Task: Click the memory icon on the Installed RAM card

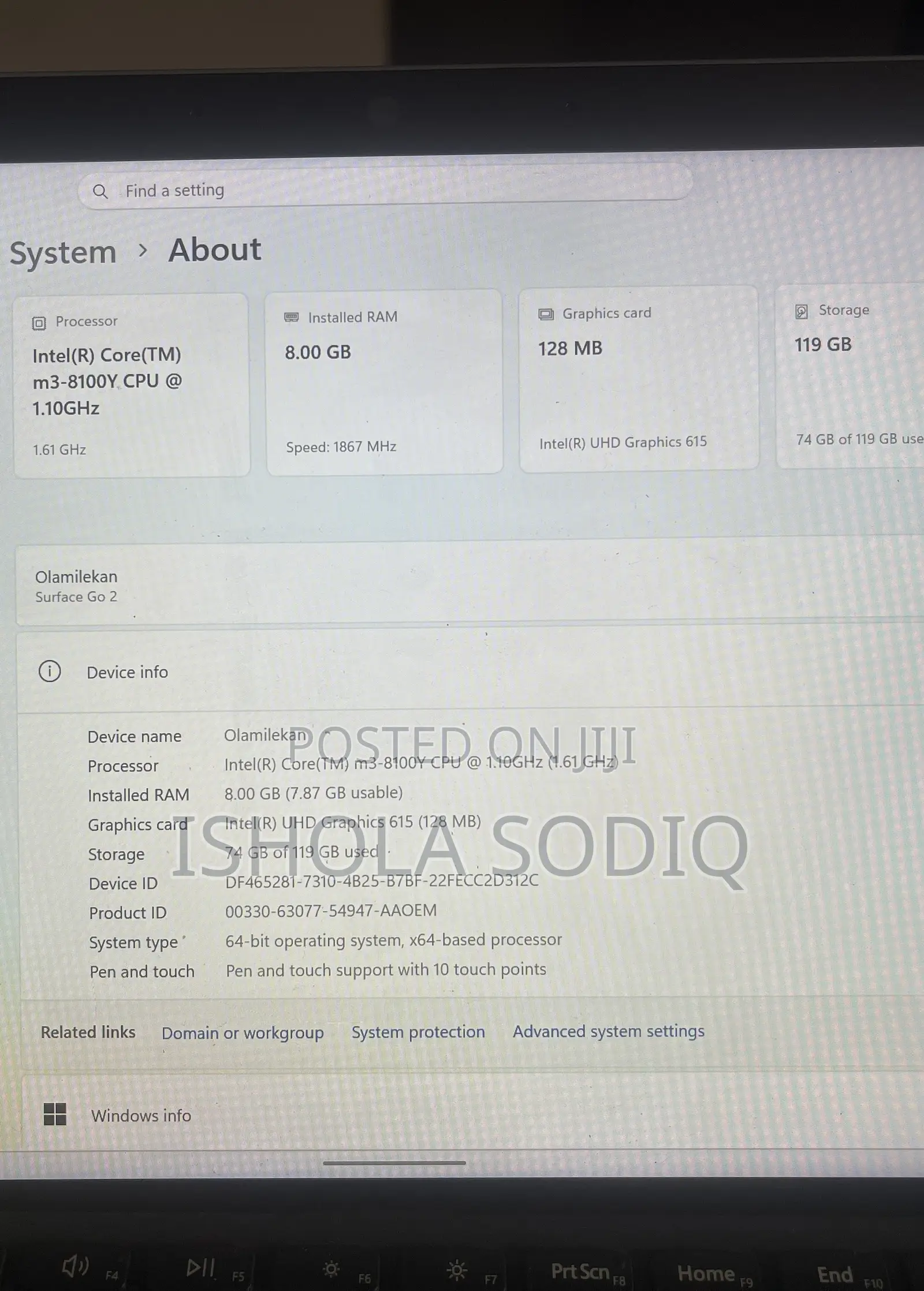Action: tap(292, 318)
